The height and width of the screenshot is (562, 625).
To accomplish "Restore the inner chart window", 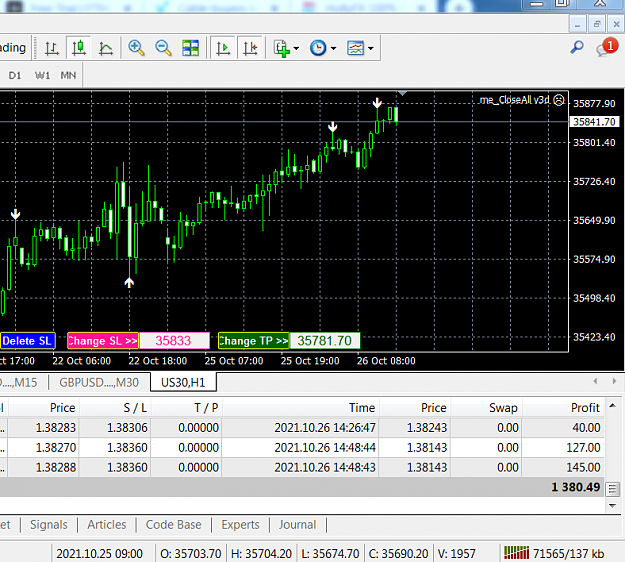I will (597, 25).
